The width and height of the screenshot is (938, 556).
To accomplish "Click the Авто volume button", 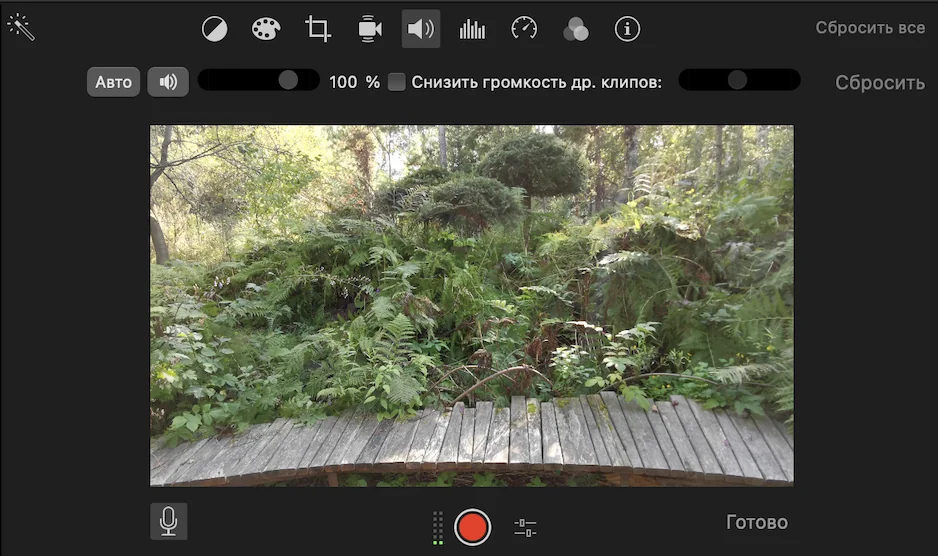I will click(x=114, y=82).
